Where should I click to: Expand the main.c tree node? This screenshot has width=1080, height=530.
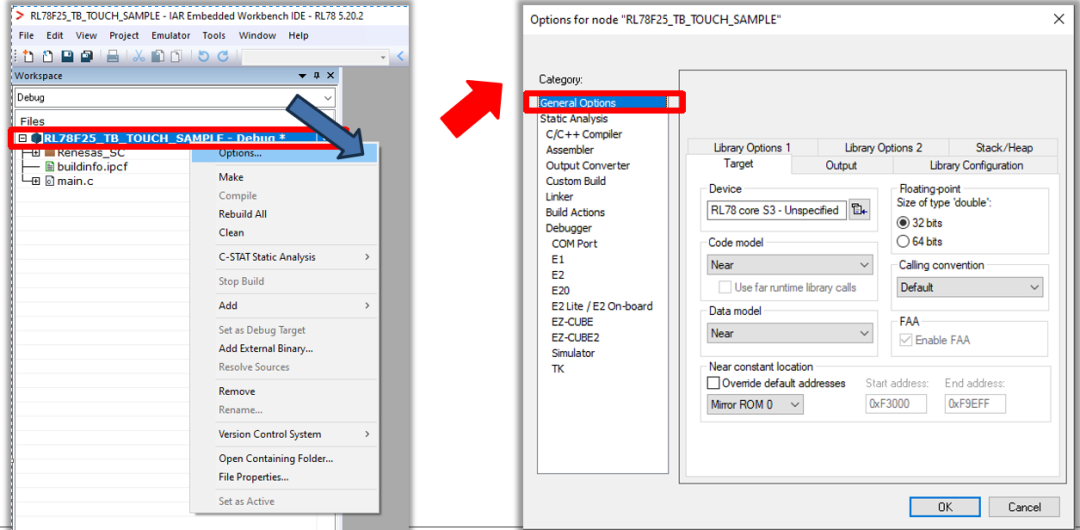point(36,181)
